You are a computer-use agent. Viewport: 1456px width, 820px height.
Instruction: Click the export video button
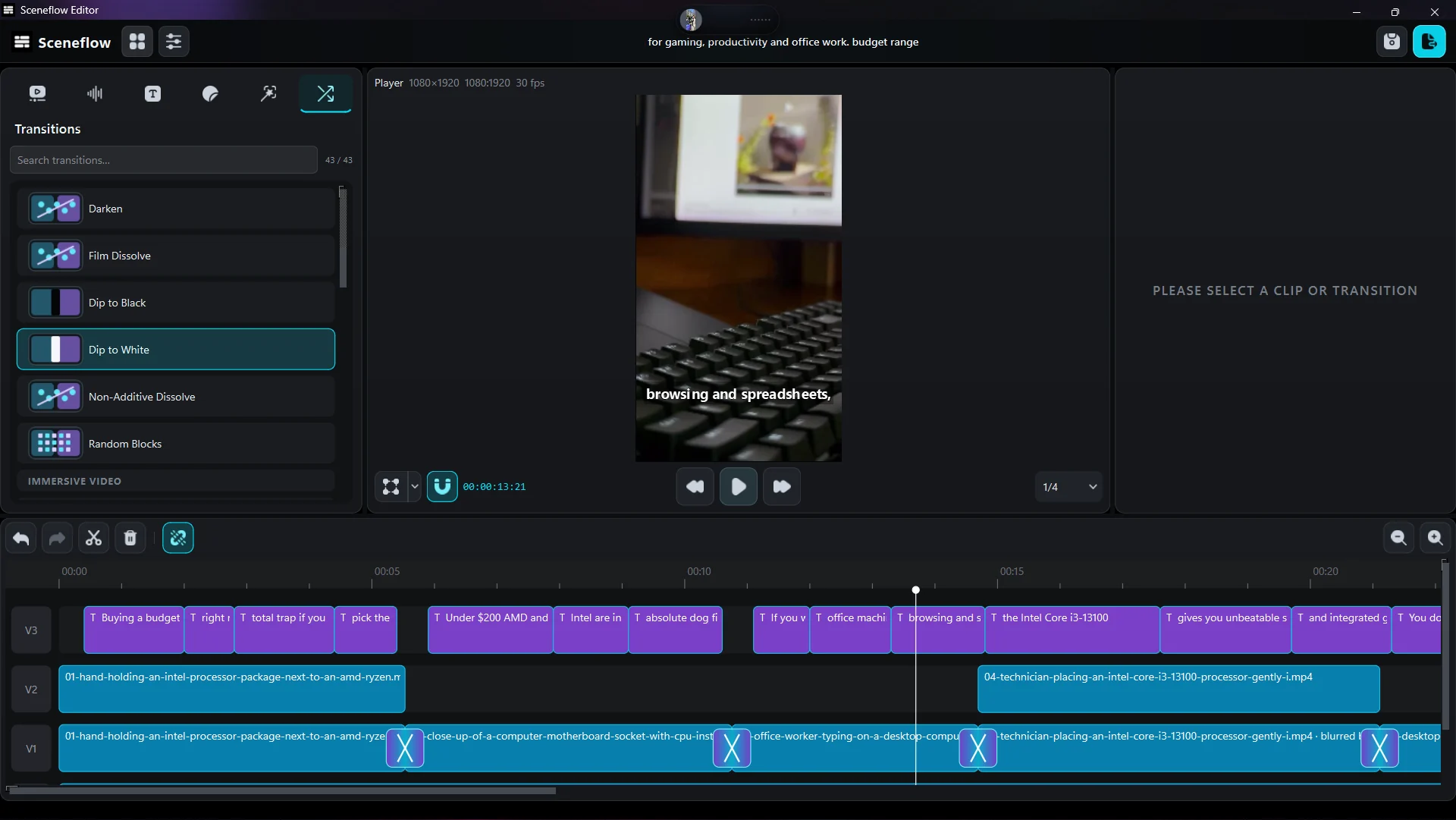pos(1429,42)
